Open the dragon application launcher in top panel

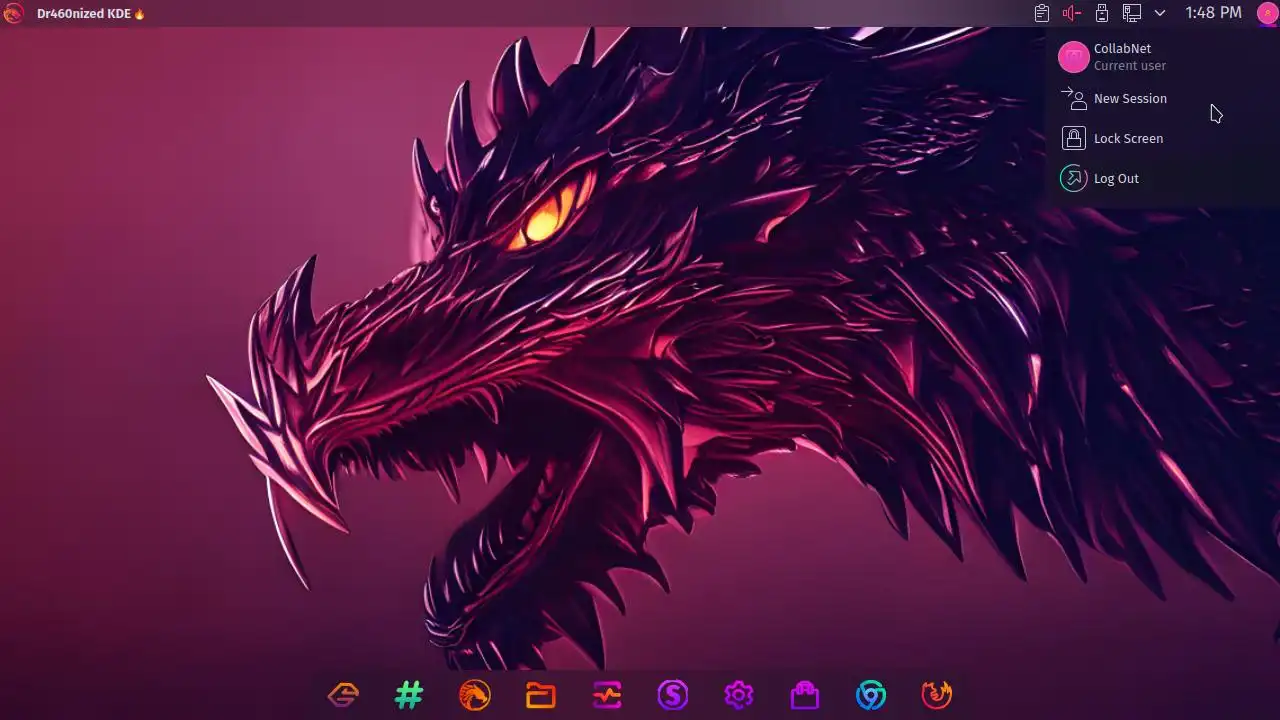13,13
